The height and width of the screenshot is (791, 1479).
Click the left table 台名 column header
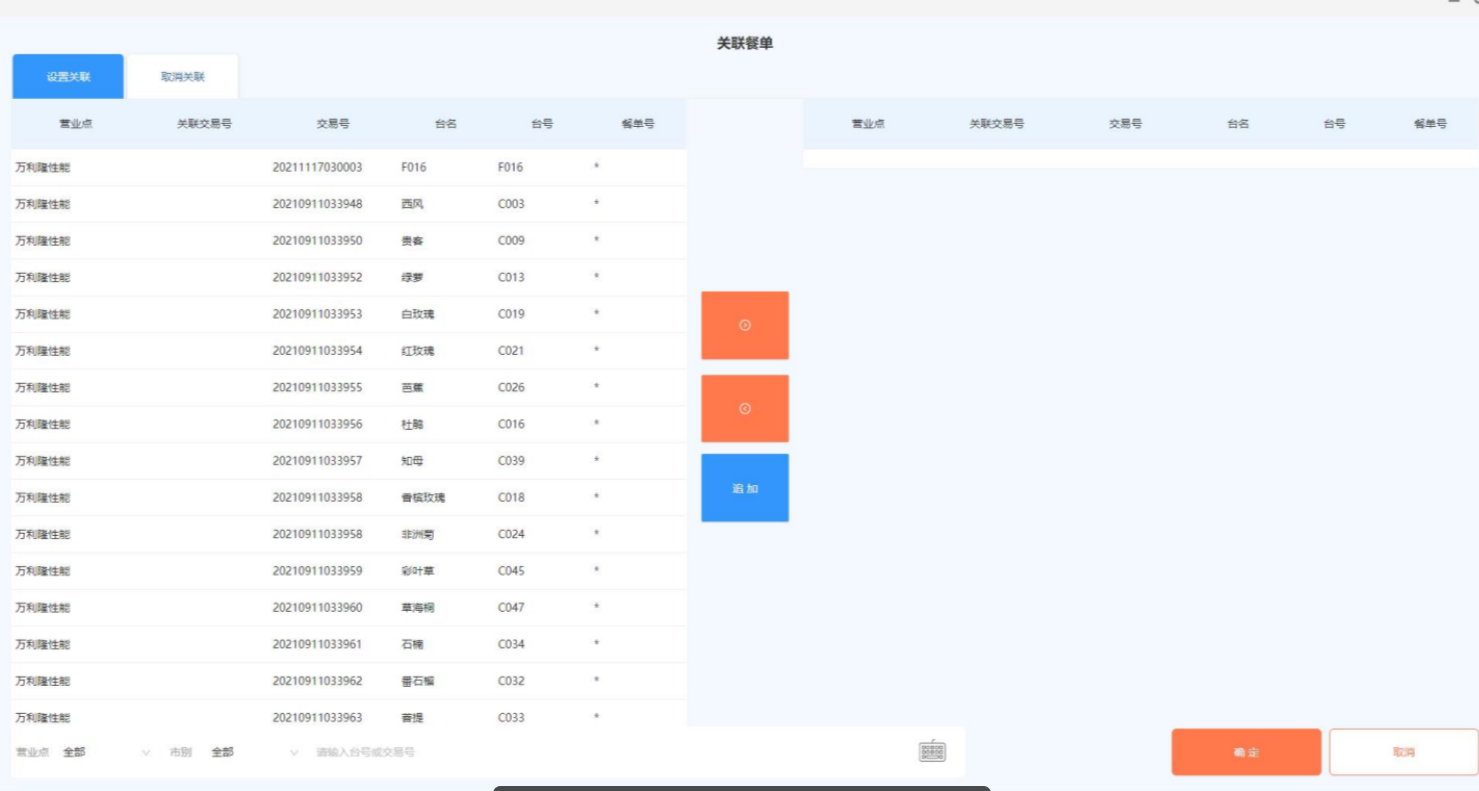point(445,124)
